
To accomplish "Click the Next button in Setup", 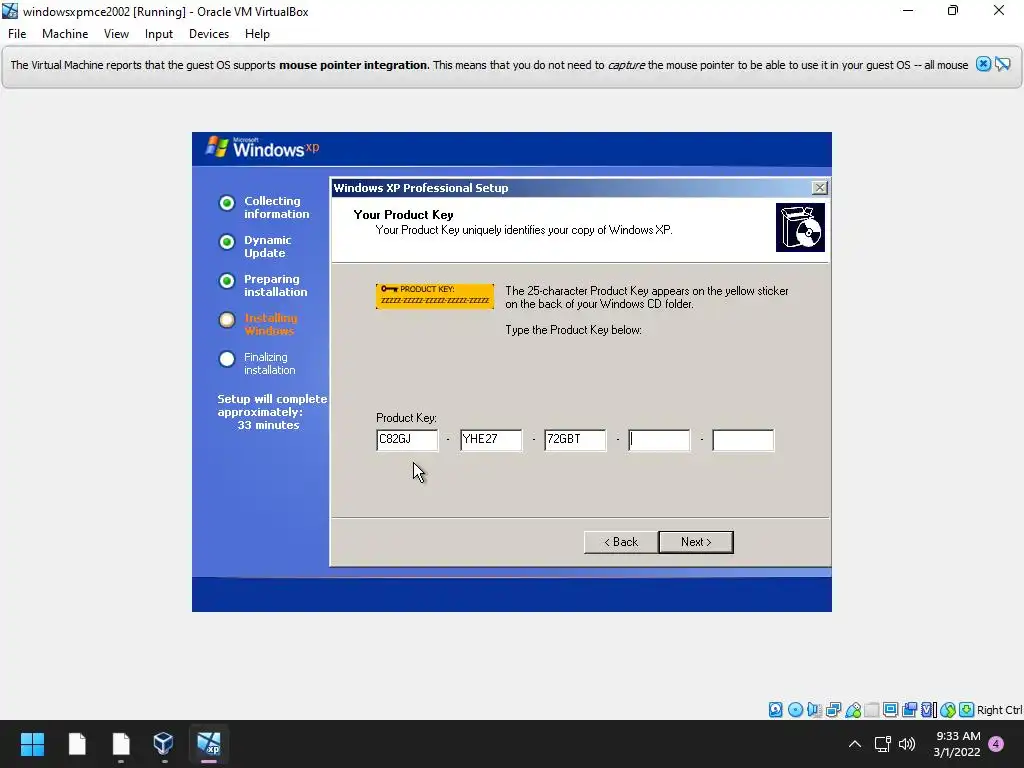I will [696, 542].
